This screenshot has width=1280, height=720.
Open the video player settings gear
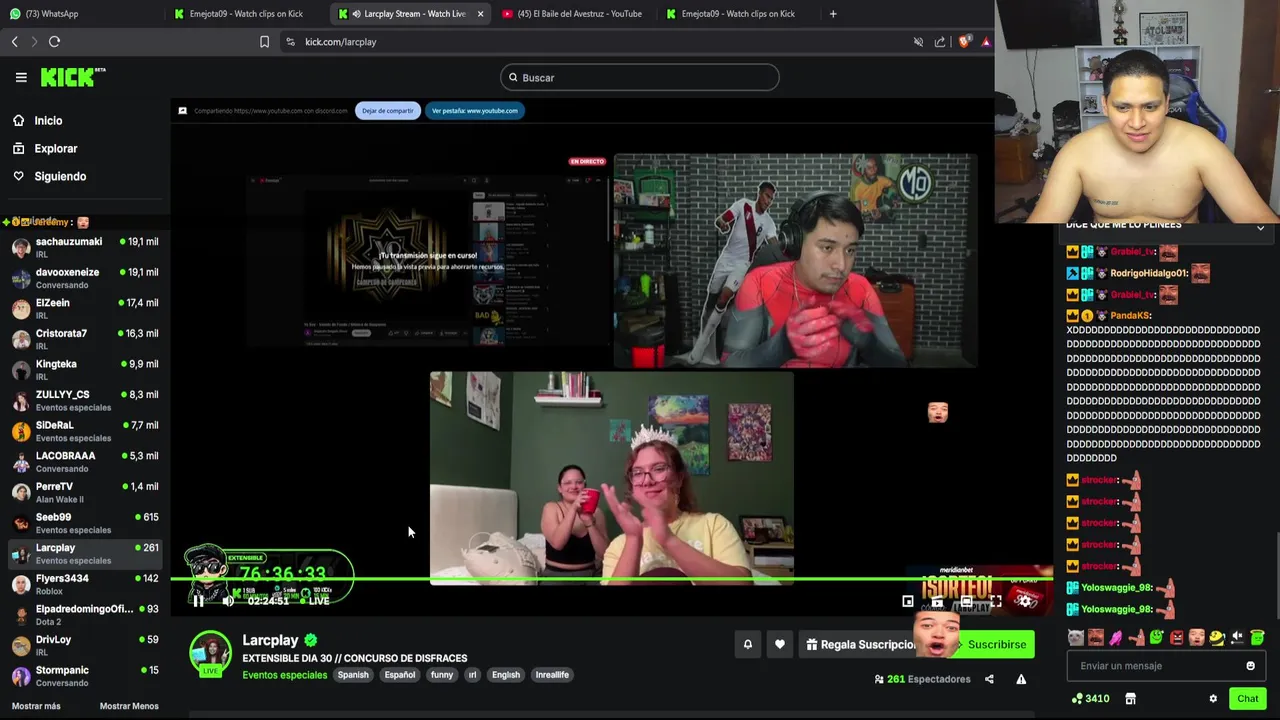(1025, 601)
